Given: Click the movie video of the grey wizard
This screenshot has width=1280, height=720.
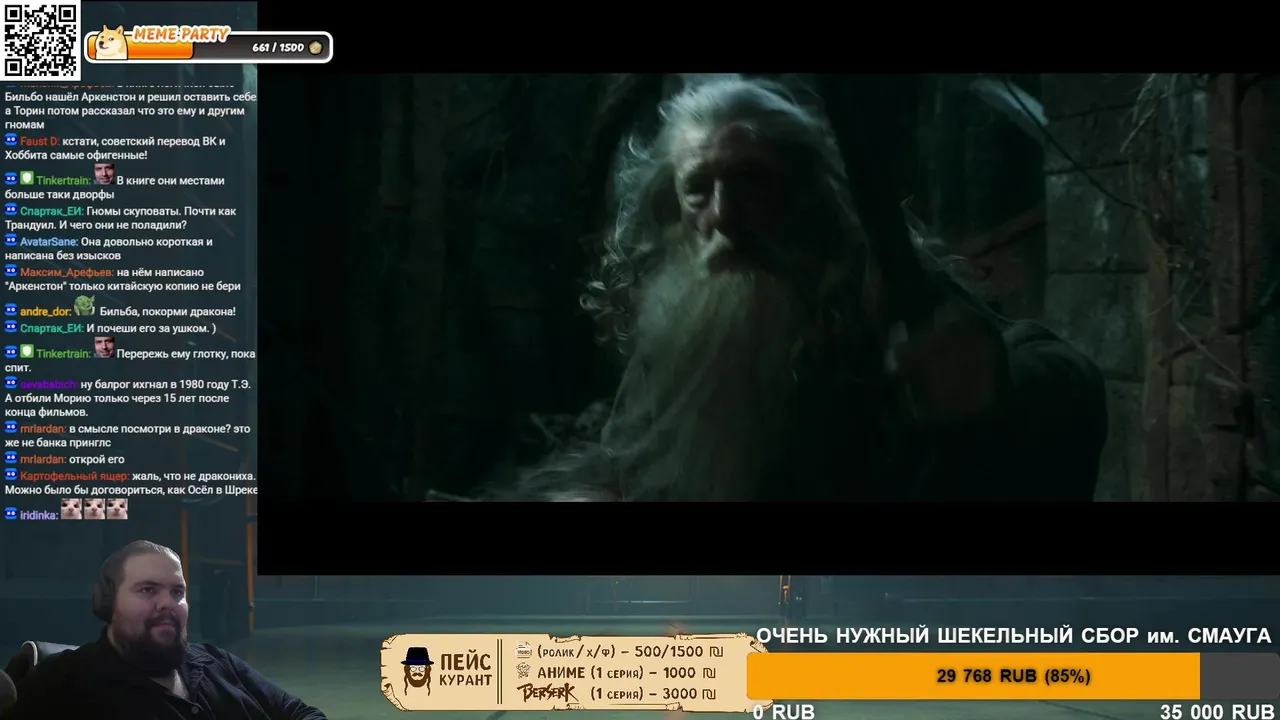Looking at the screenshot, I should 768,287.
